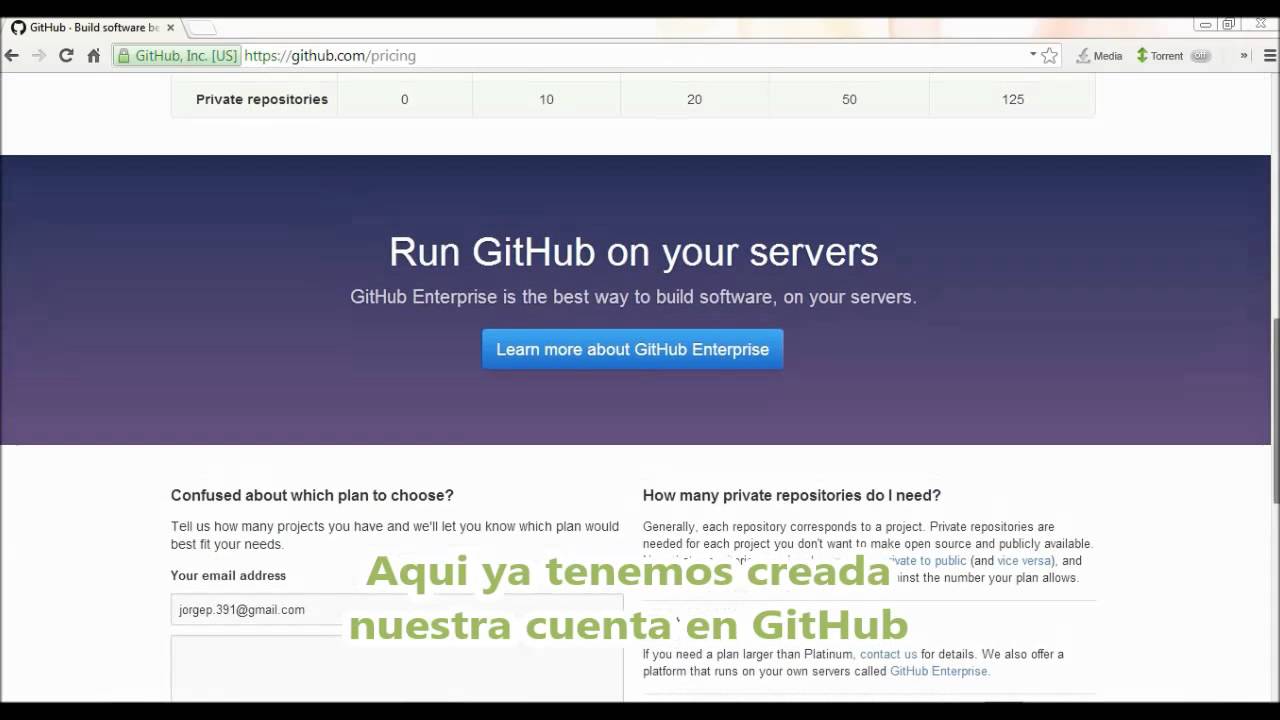The height and width of the screenshot is (720, 1280).
Task: Open the browser home page icon
Action: coord(93,56)
